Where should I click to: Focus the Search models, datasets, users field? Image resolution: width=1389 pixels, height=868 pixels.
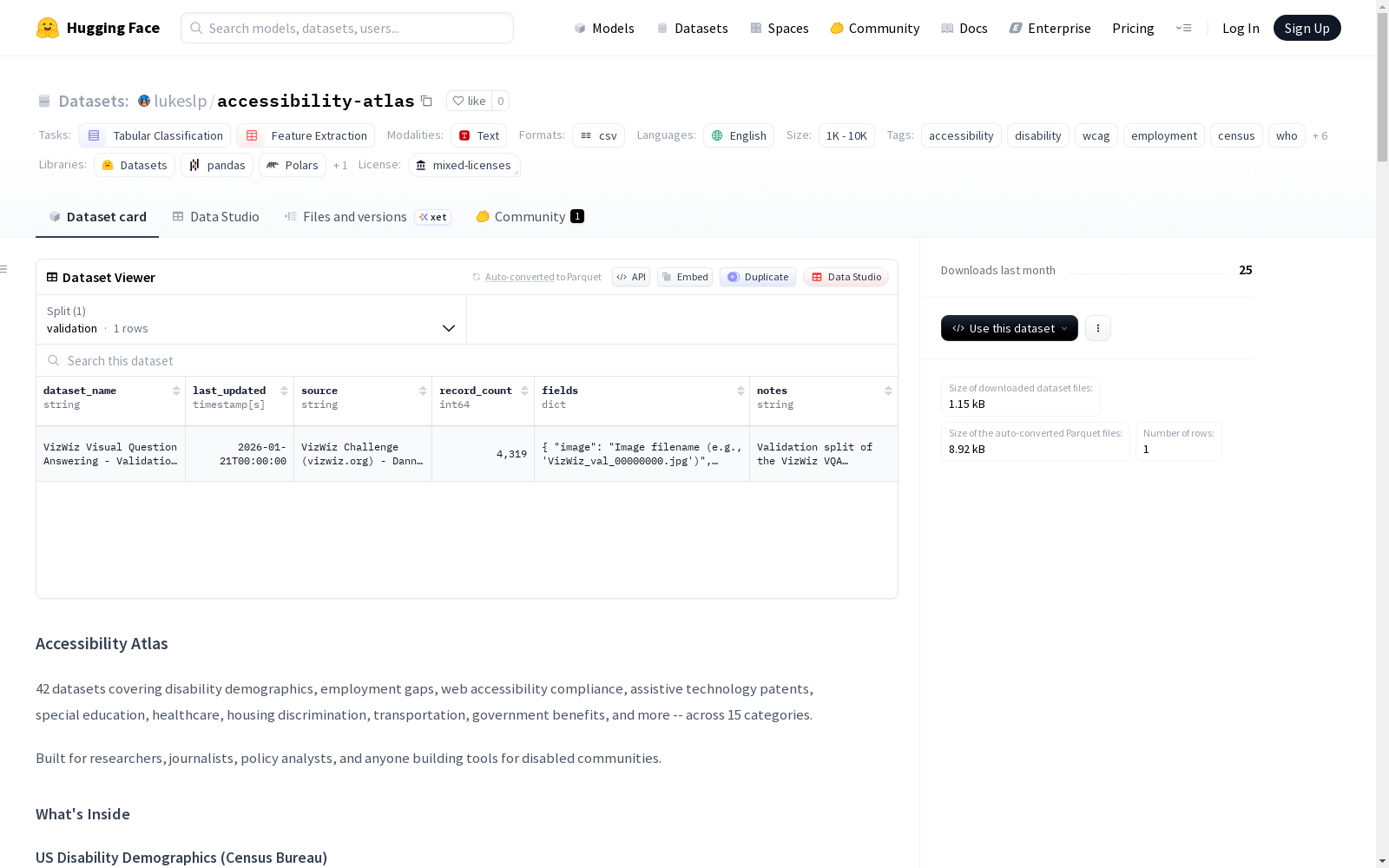pos(347,28)
